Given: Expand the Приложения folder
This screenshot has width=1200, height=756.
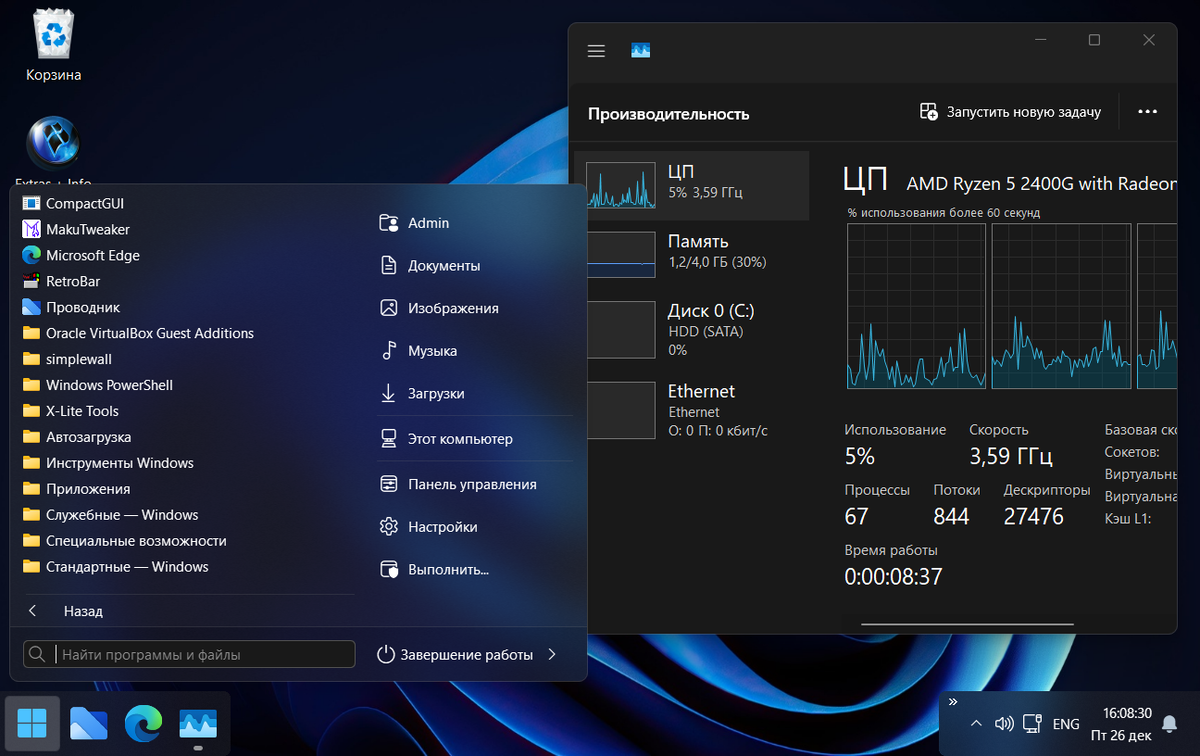Looking at the screenshot, I should (x=76, y=489).
